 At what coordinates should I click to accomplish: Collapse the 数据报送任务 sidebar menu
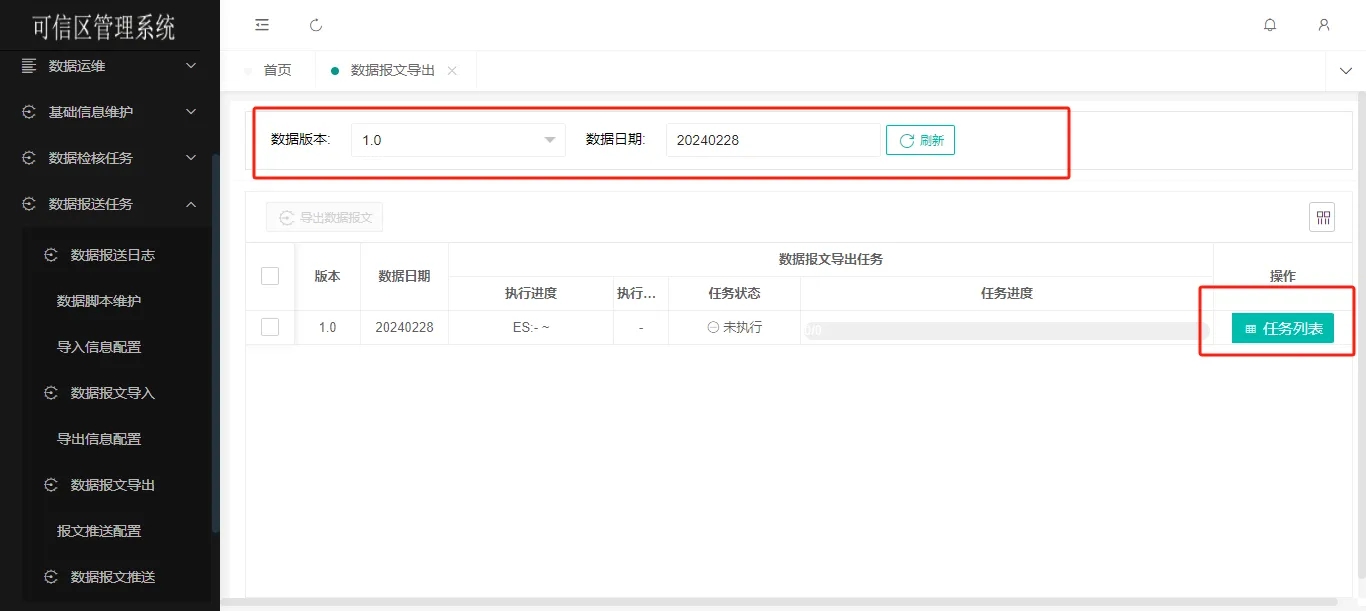click(110, 204)
